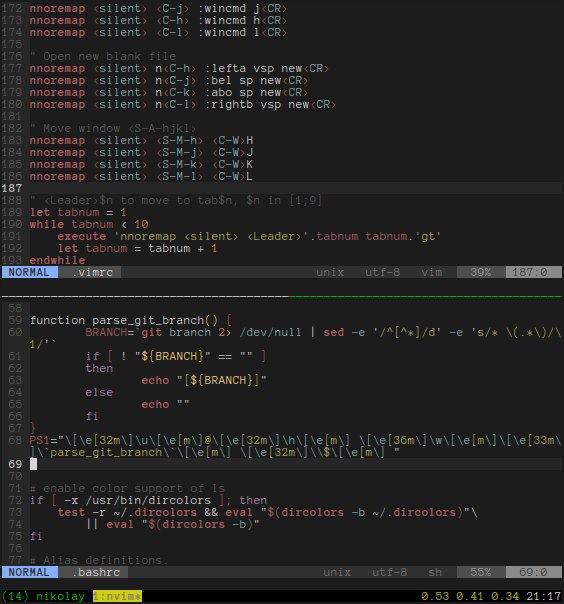Click 'Alias definitions.' comment on line 77
This screenshot has width=564, height=604.
coord(99,560)
